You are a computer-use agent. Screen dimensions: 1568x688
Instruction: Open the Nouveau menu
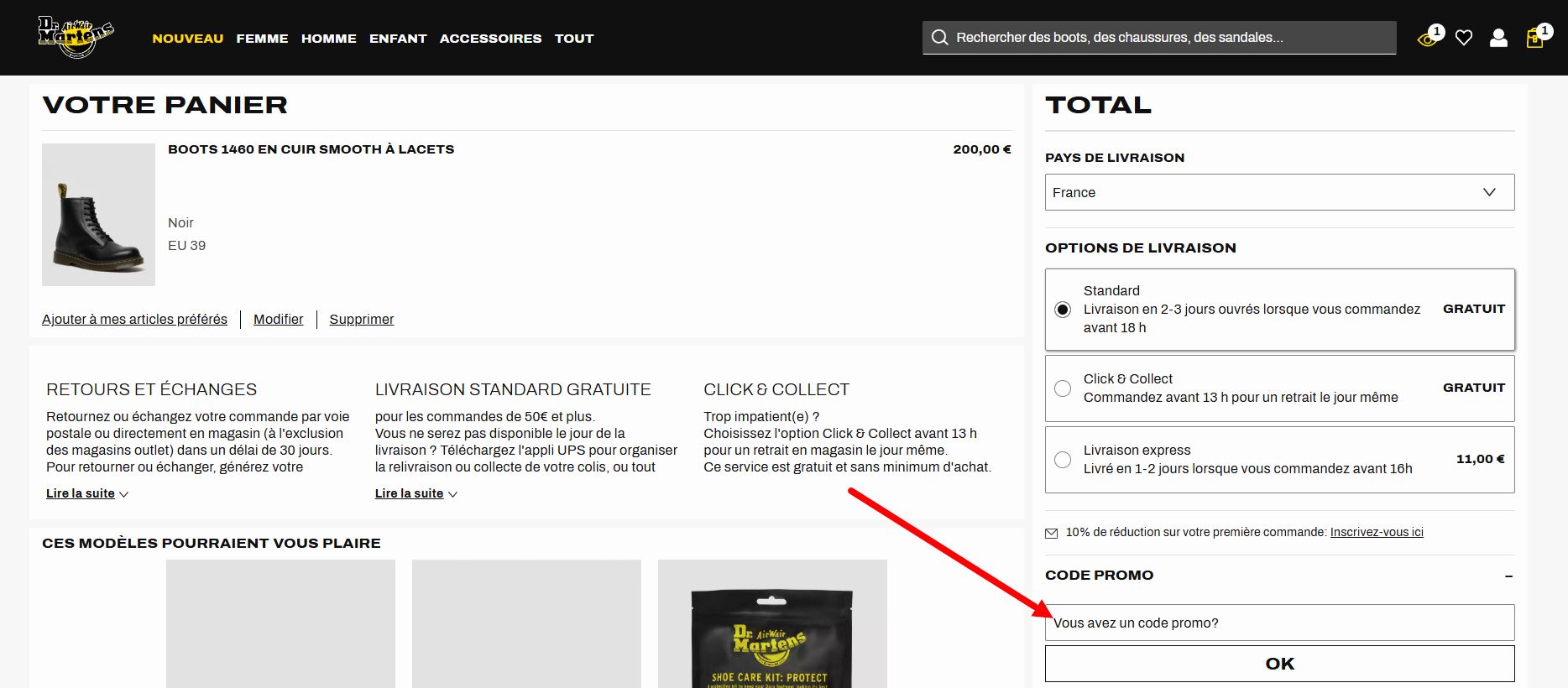(188, 39)
